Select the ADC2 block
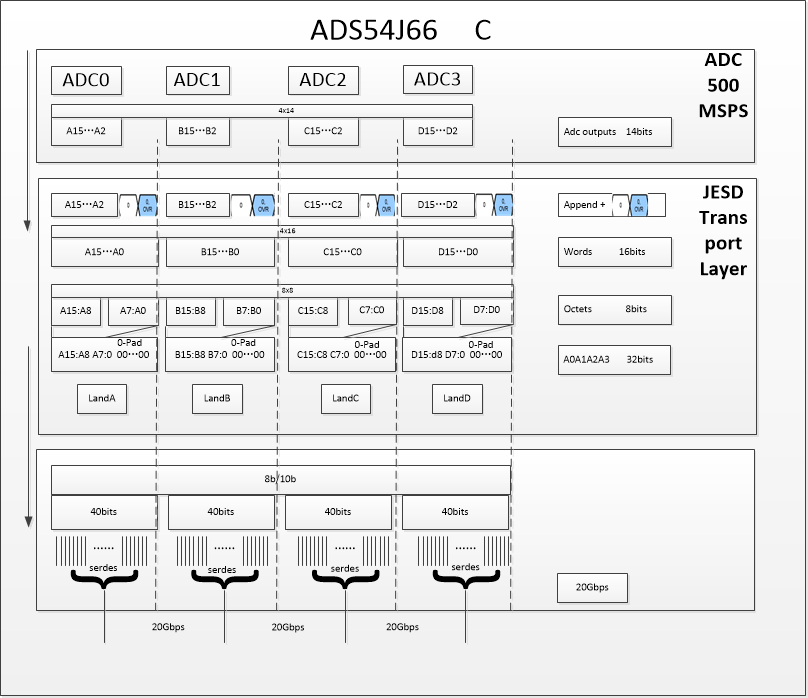The image size is (808, 698). (x=323, y=80)
